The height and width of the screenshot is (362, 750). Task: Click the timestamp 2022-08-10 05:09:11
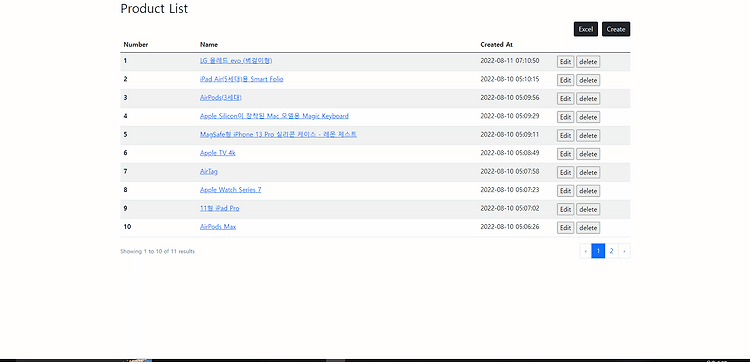pyautogui.click(x=510, y=134)
